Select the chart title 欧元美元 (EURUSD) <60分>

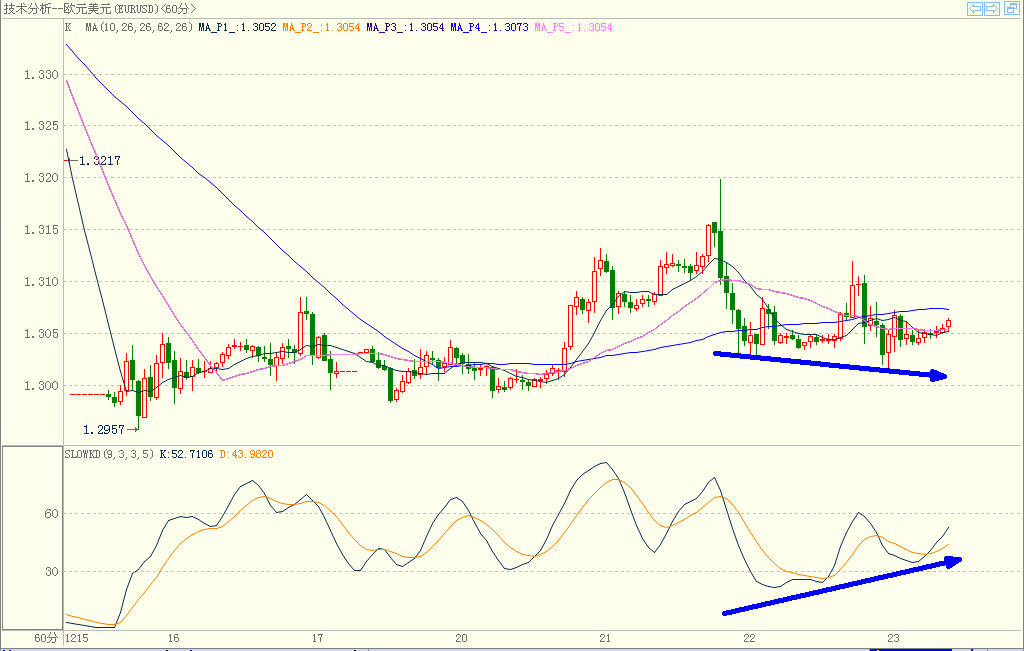[x=129, y=8]
